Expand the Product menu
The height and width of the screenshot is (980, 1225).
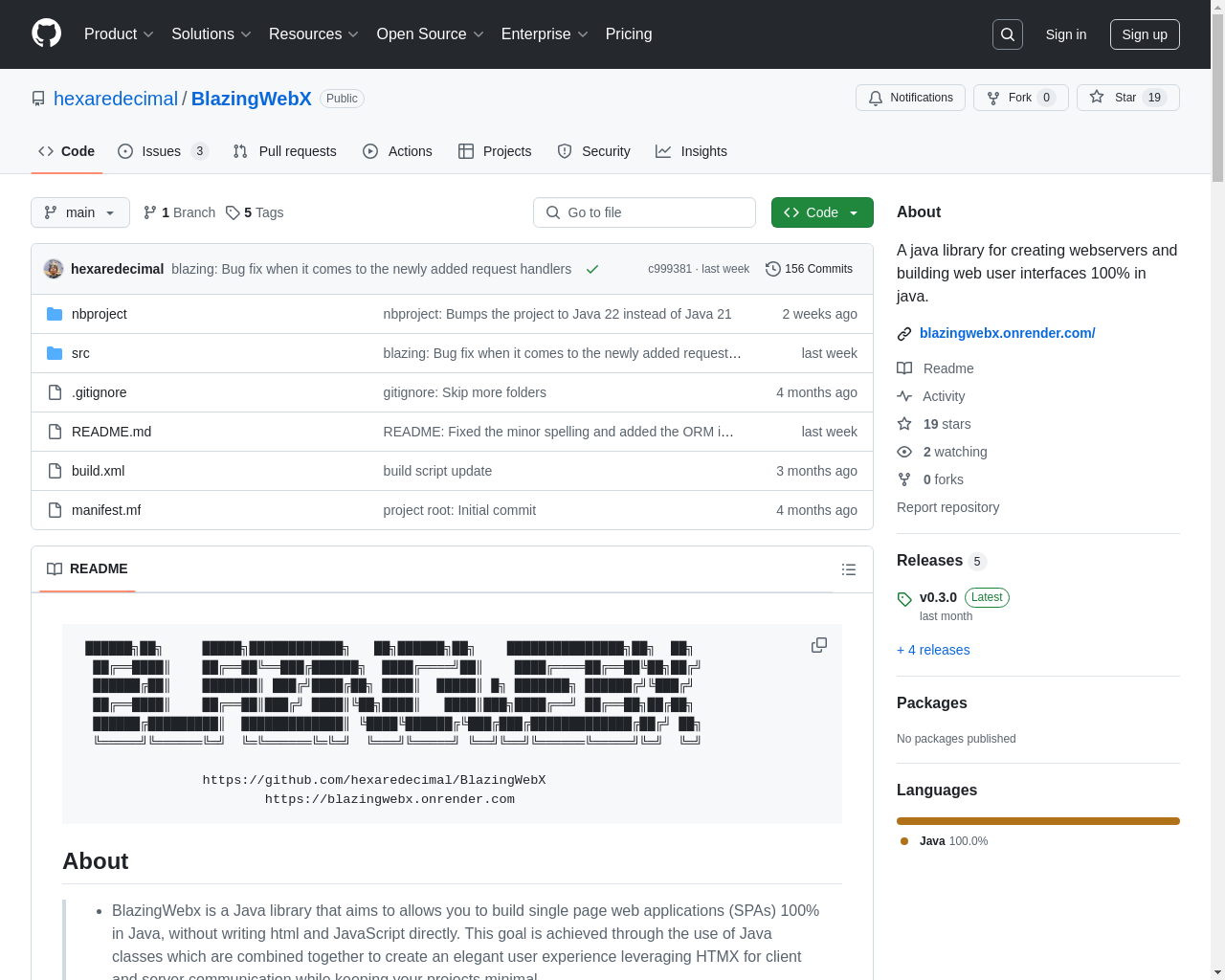pos(119,34)
